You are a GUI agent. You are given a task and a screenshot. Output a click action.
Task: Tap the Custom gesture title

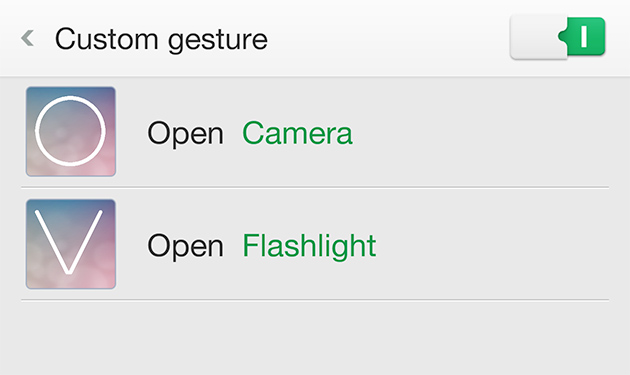click(161, 40)
